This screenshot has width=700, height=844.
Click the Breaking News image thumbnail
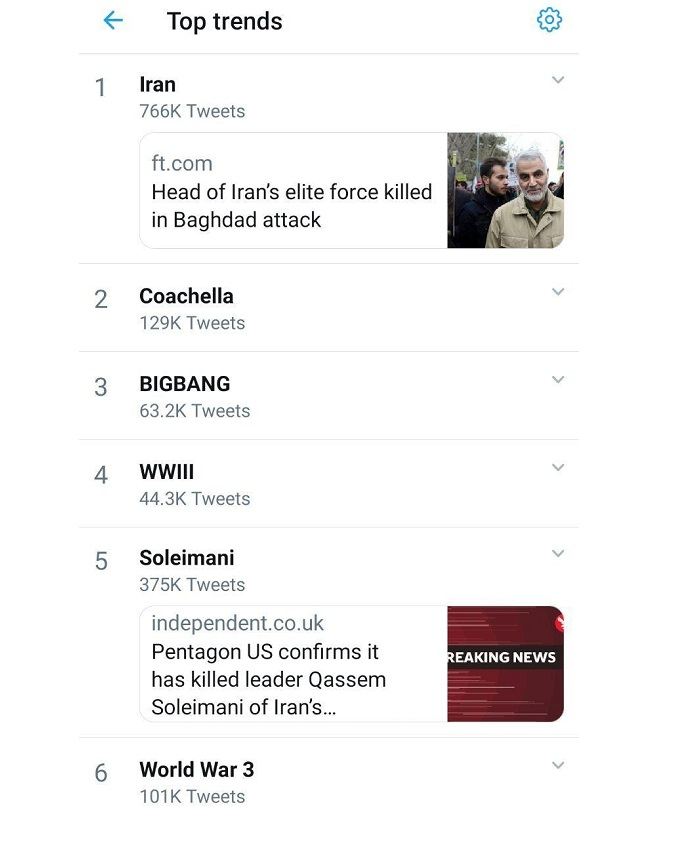506,663
